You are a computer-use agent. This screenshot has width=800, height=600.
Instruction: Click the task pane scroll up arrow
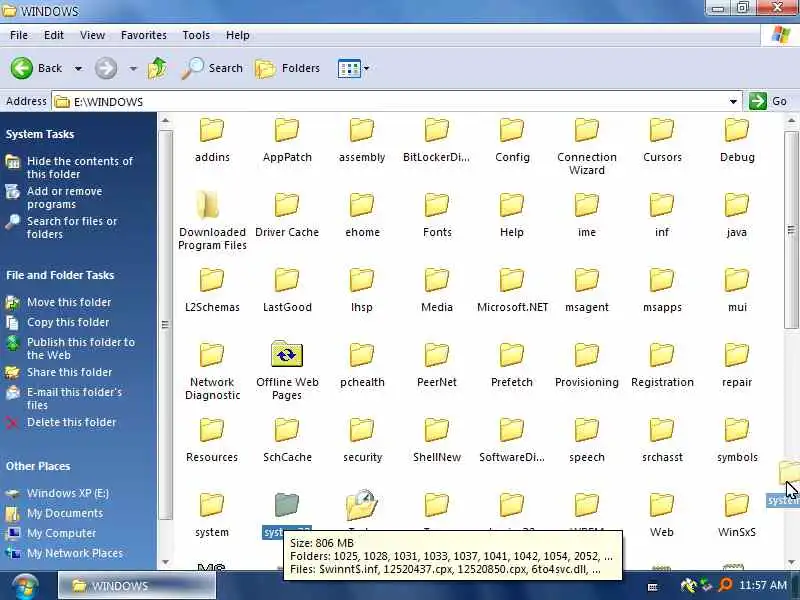point(165,121)
